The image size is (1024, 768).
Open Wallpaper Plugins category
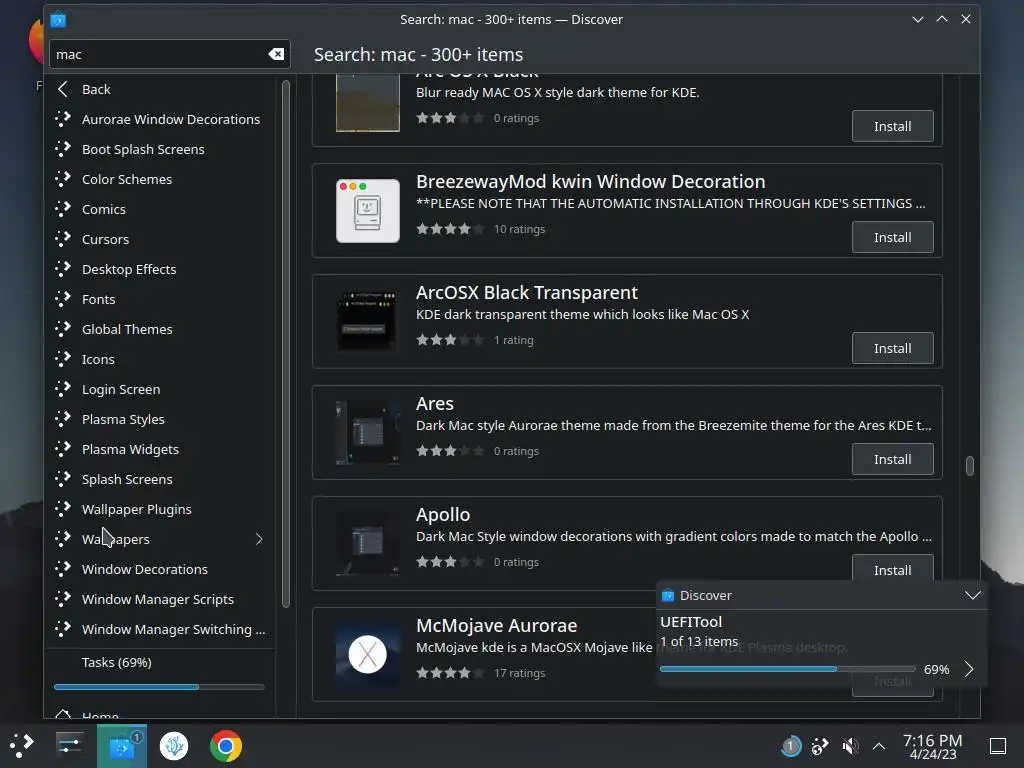click(160, 510)
